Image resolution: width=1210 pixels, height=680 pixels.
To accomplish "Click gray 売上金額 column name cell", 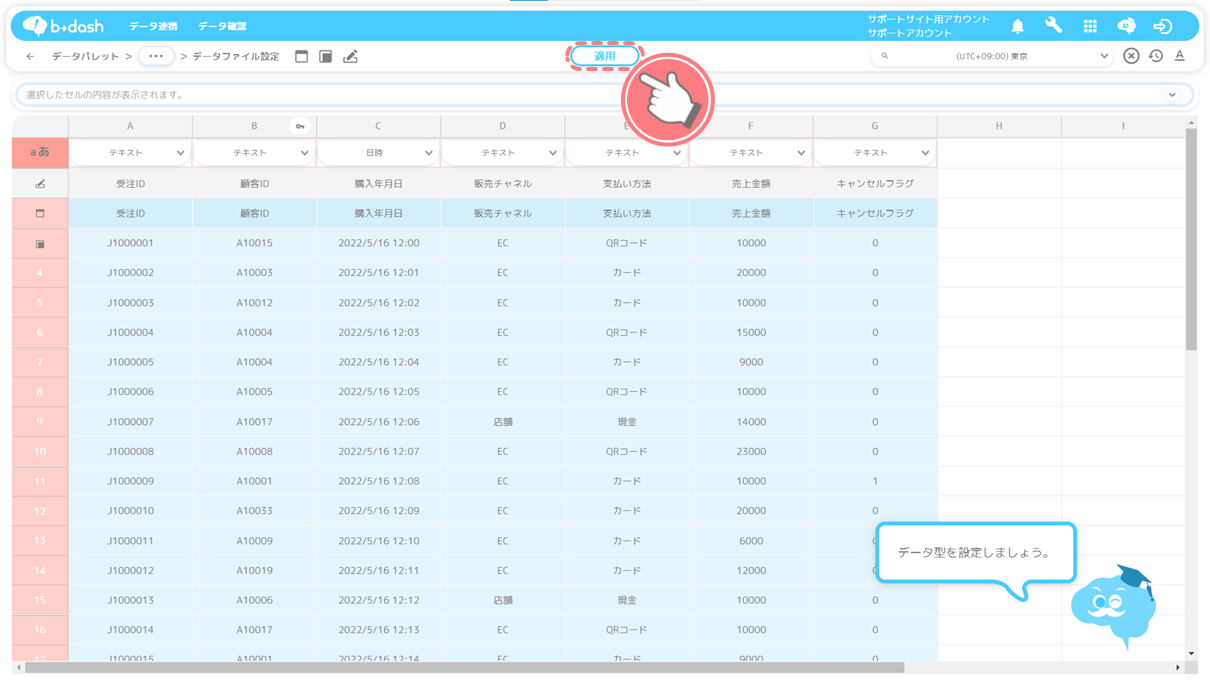I will click(x=750, y=184).
